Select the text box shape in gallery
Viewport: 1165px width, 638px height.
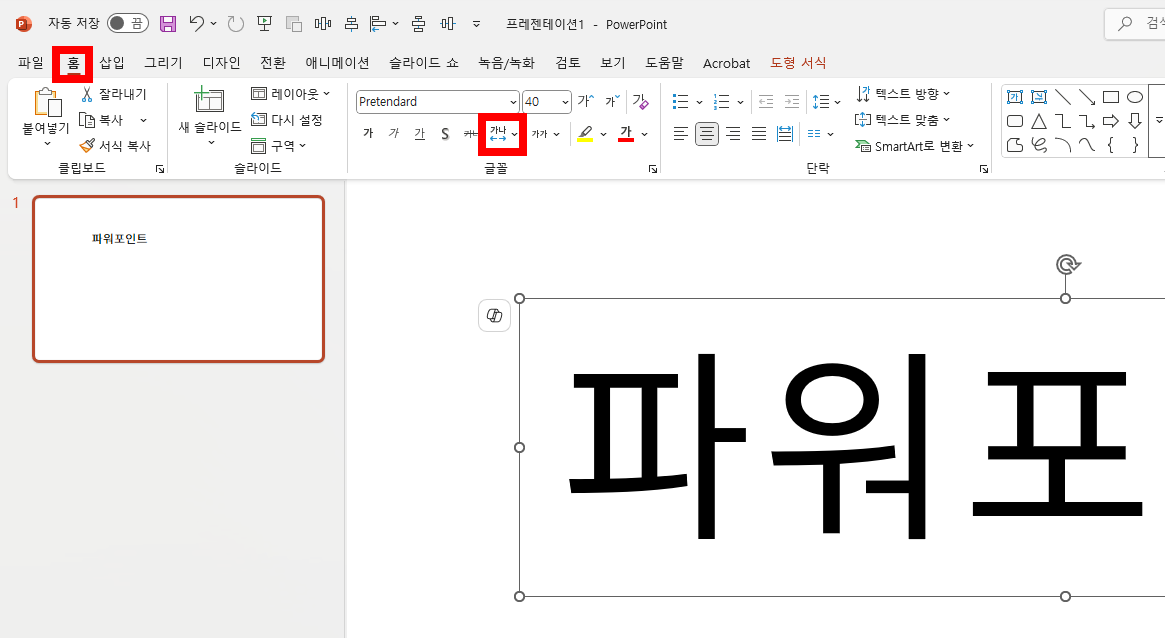[1015, 97]
